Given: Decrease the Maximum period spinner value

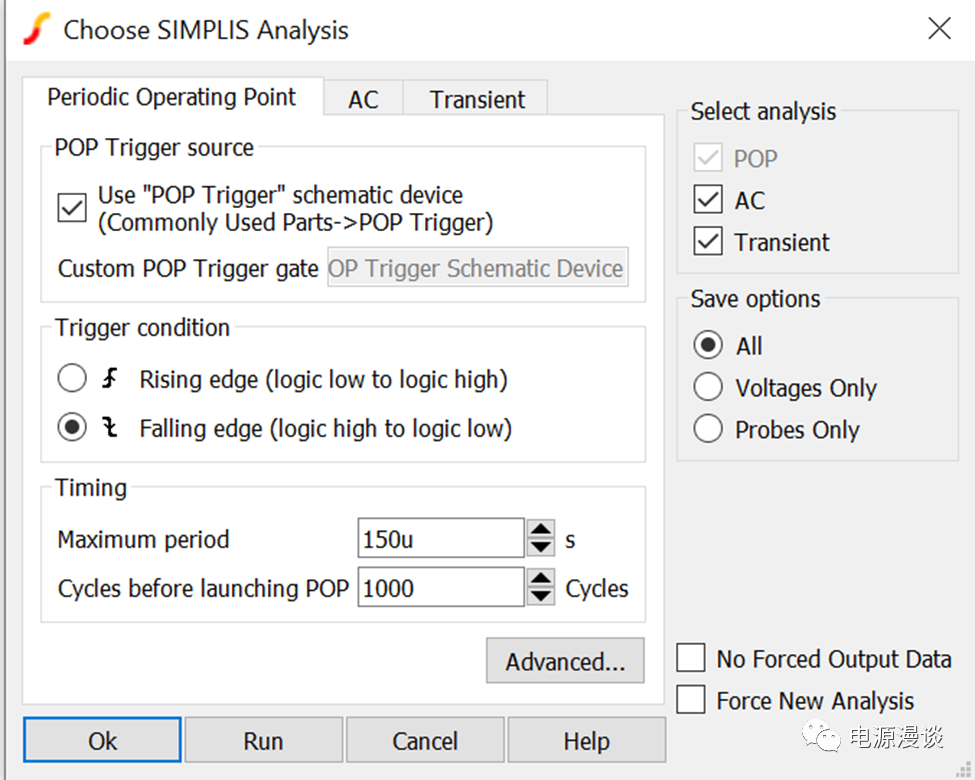Looking at the screenshot, I should pos(540,547).
